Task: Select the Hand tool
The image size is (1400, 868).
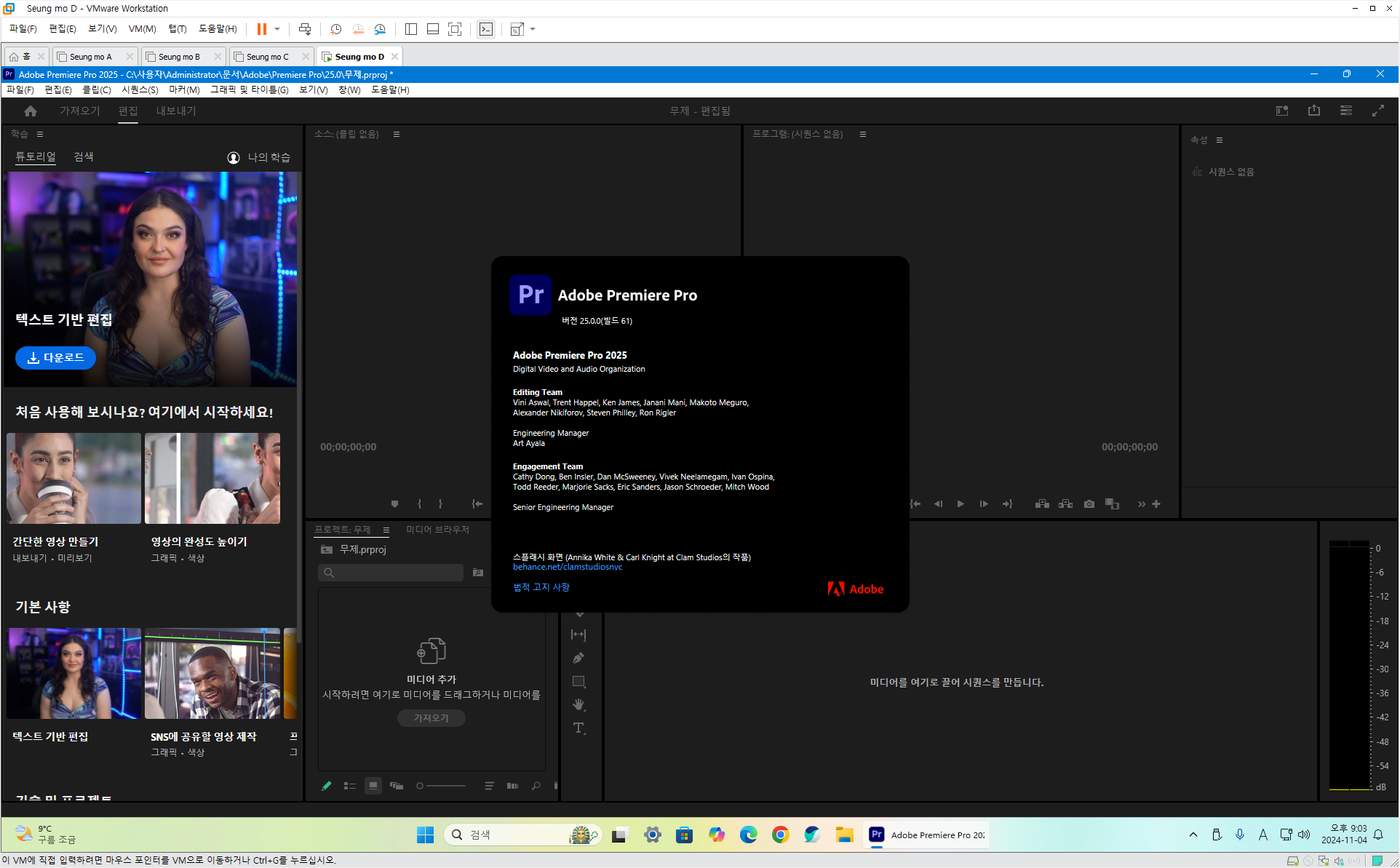Action: 578,704
